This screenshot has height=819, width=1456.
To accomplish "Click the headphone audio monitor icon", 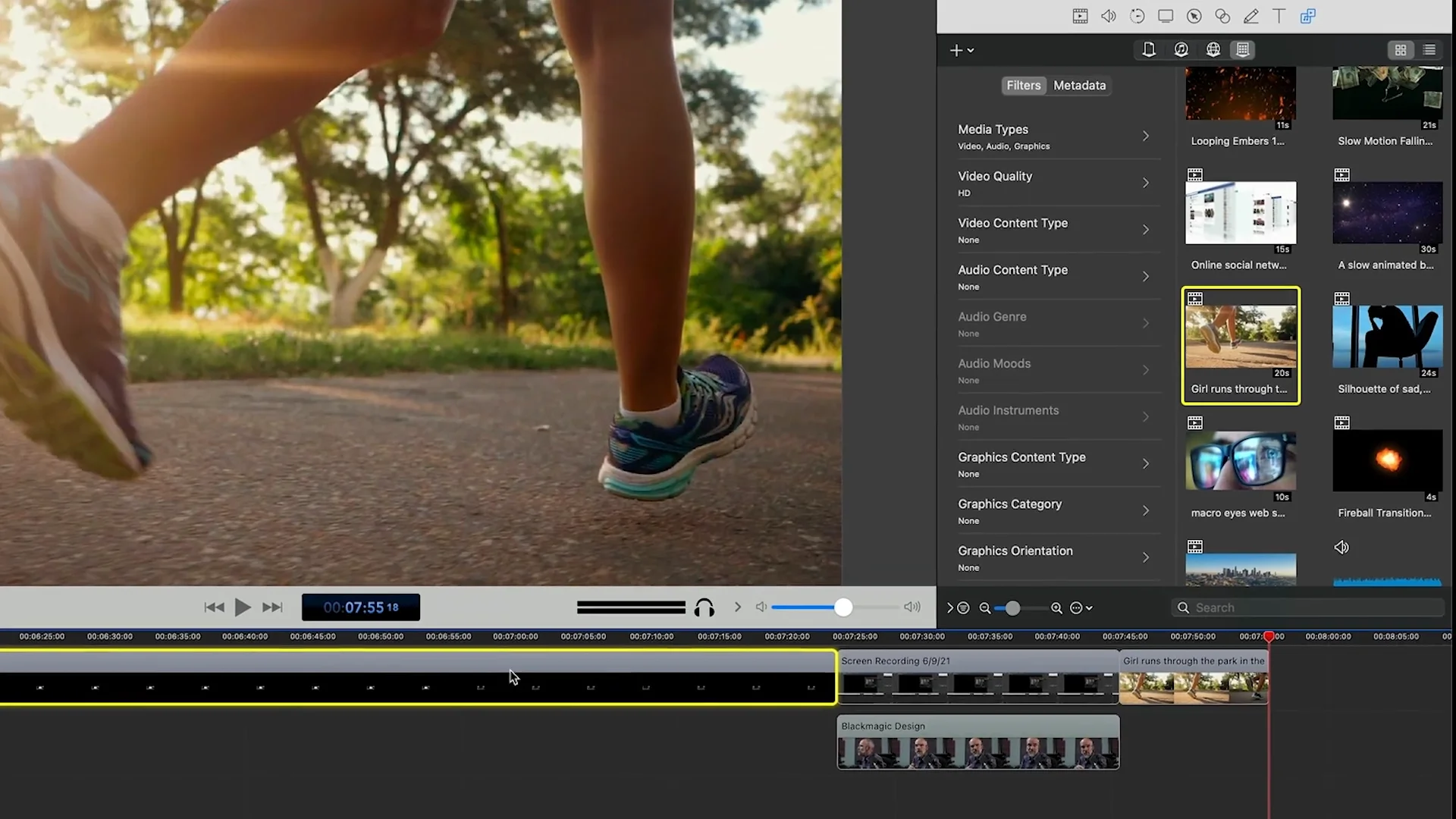I will point(702,607).
